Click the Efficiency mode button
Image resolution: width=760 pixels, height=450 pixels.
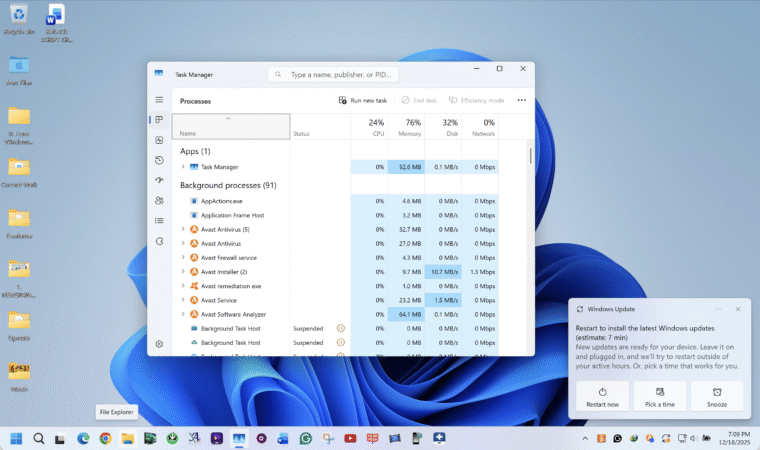[x=476, y=100]
